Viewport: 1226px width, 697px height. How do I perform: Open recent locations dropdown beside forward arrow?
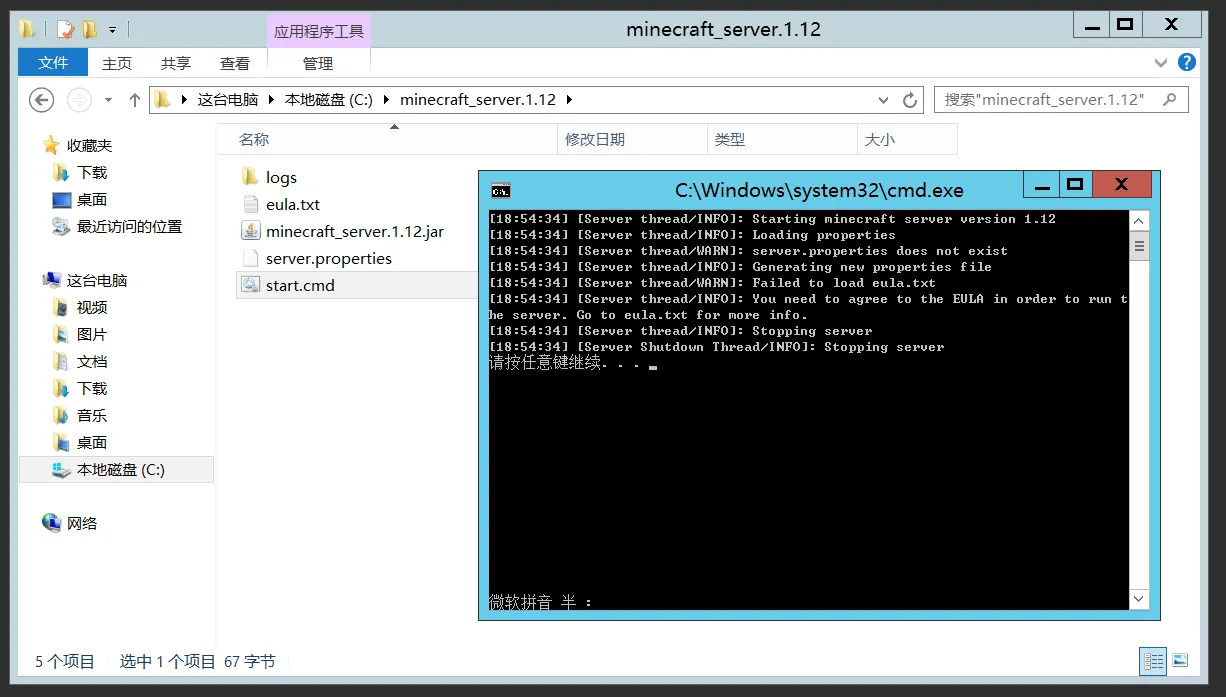point(109,100)
